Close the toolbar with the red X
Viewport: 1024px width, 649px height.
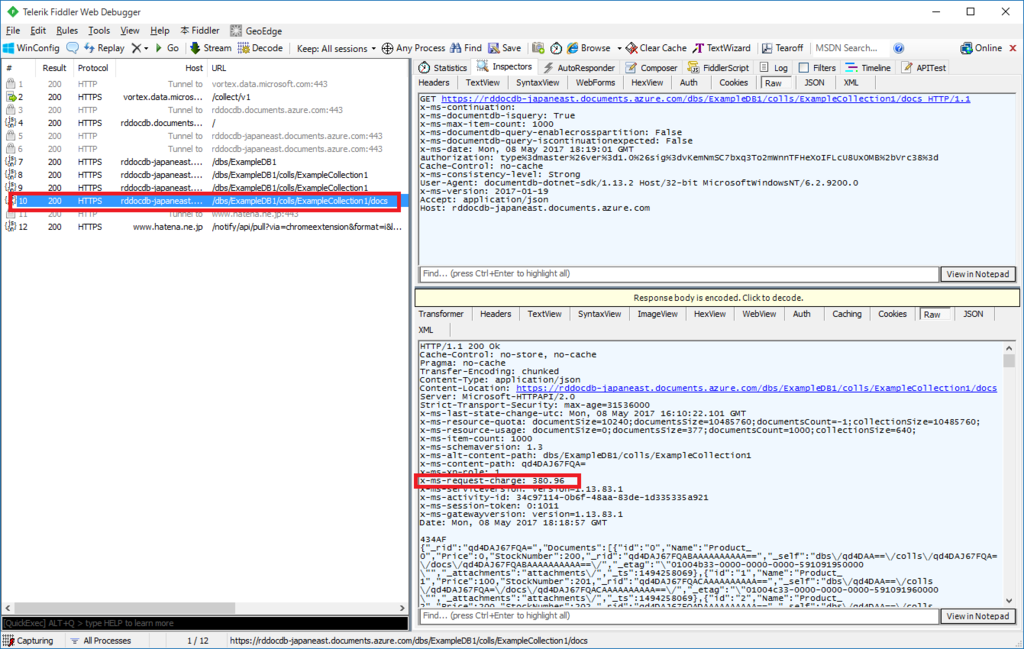[x=1013, y=48]
